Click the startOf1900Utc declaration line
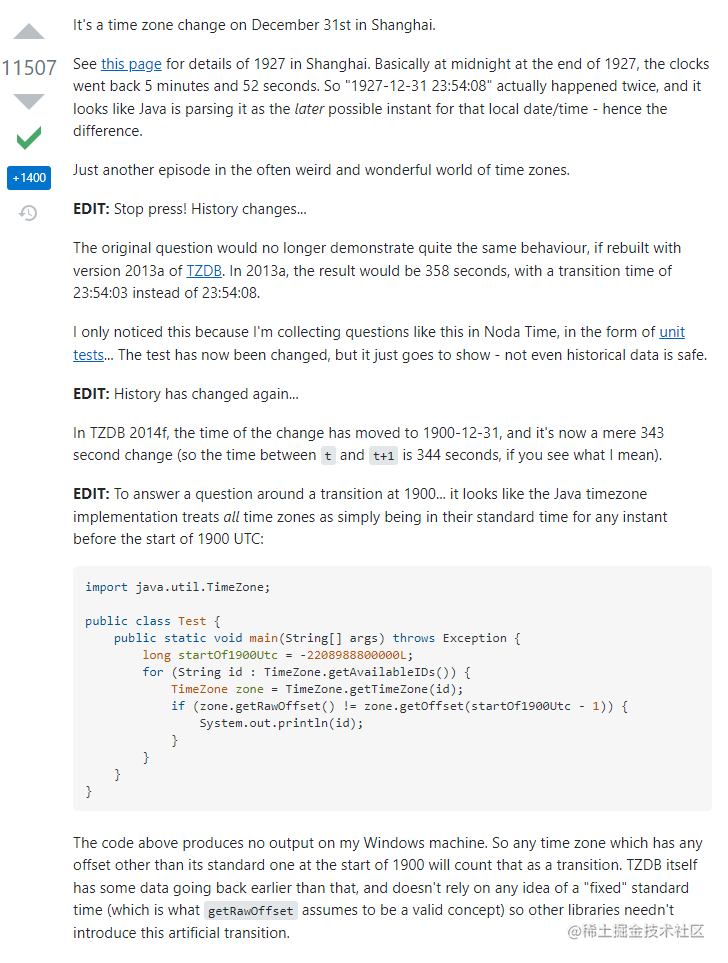The image size is (728, 963). [x=278, y=655]
